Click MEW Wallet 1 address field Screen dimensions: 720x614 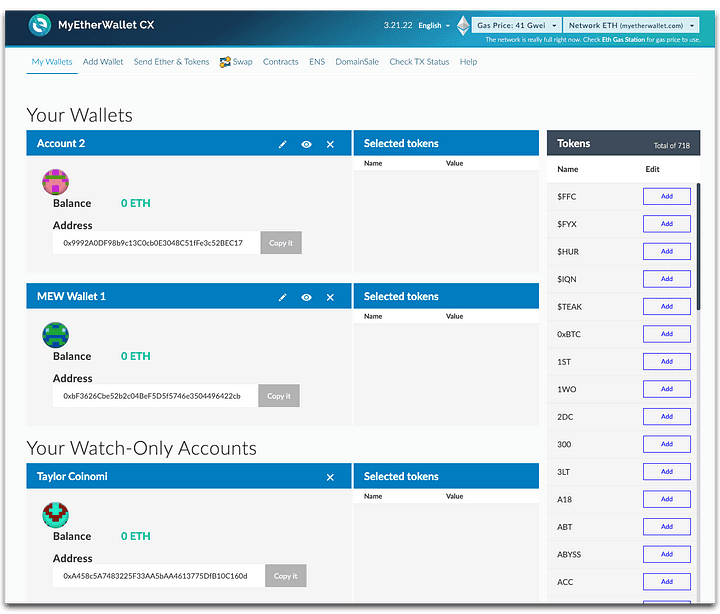point(155,395)
